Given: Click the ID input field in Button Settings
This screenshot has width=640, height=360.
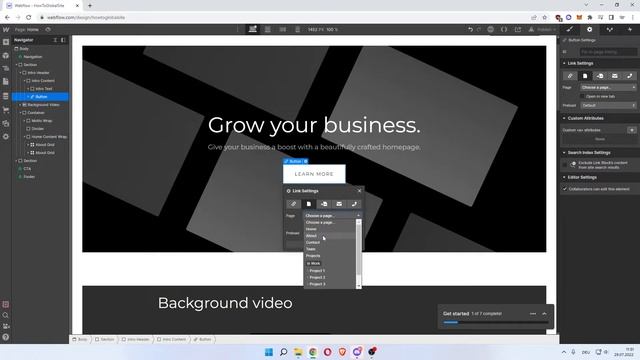Looking at the screenshot, I should coord(608,52).
